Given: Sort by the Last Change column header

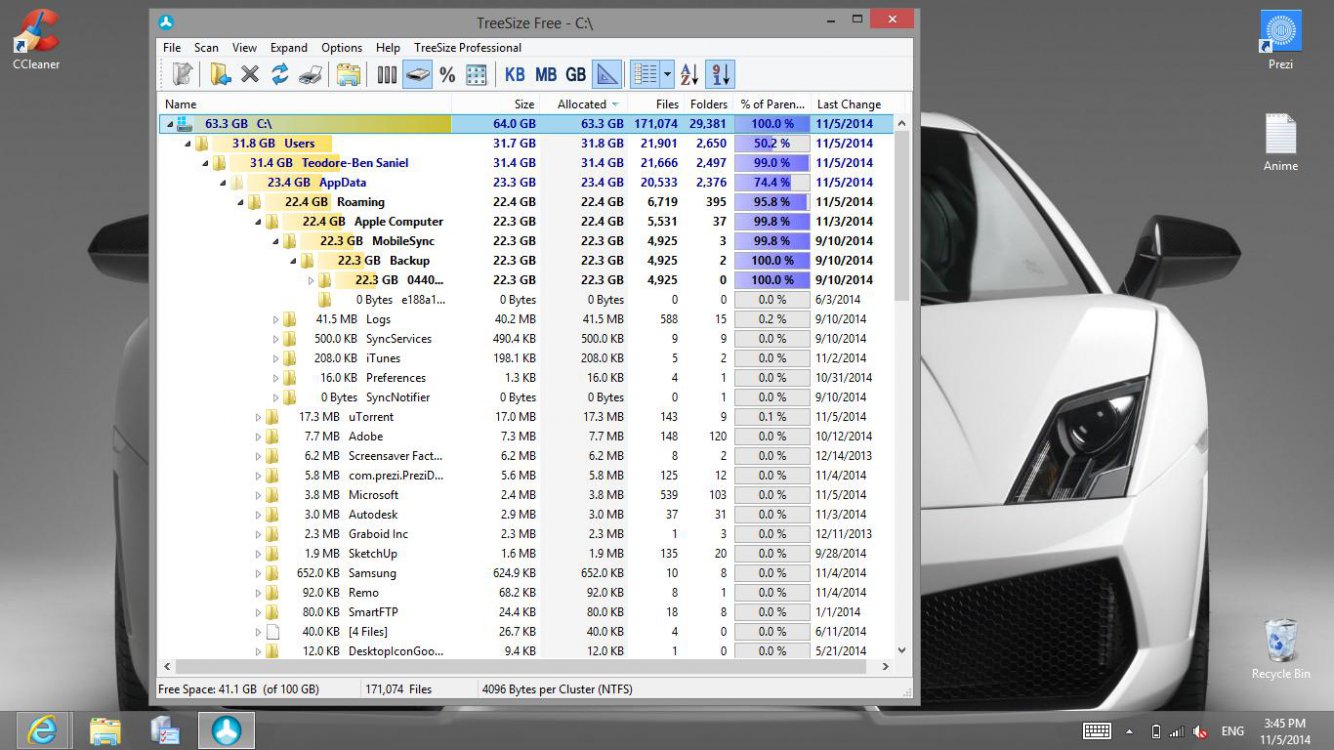Looking at the screenshot, I should (850, 104).
